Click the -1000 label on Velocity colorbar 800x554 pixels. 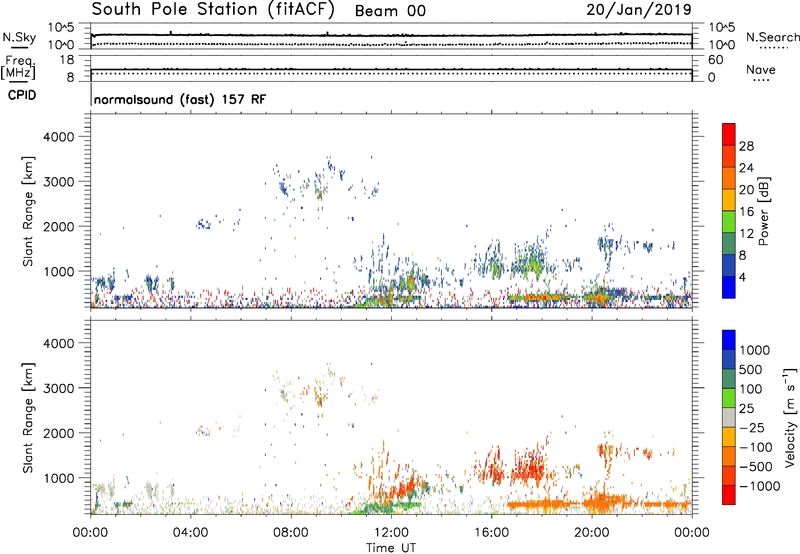(759, 486)
